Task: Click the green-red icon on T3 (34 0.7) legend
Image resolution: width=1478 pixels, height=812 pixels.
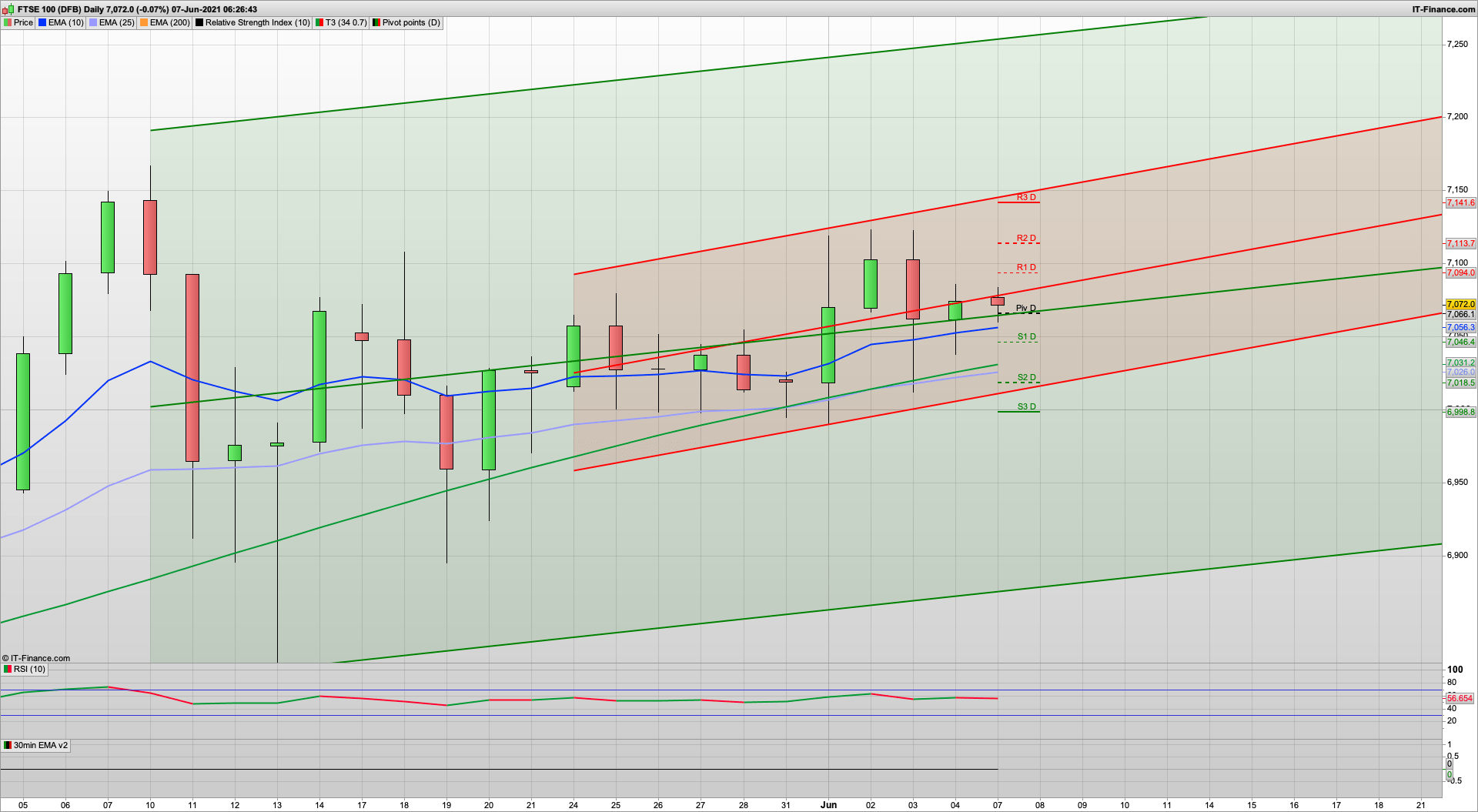Action: coord(319,22)
